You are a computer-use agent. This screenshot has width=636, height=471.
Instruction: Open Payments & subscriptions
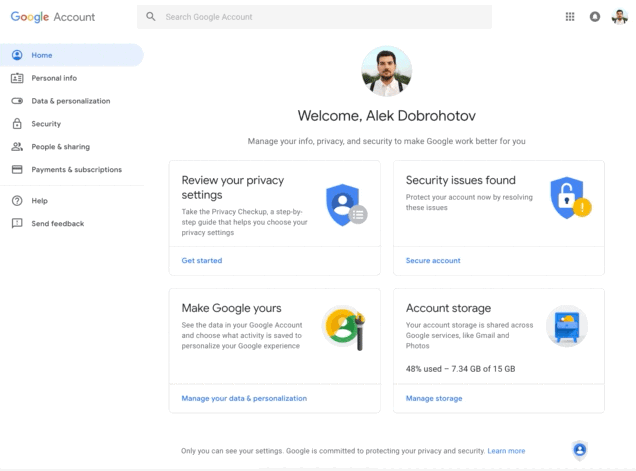pos(72,169)
